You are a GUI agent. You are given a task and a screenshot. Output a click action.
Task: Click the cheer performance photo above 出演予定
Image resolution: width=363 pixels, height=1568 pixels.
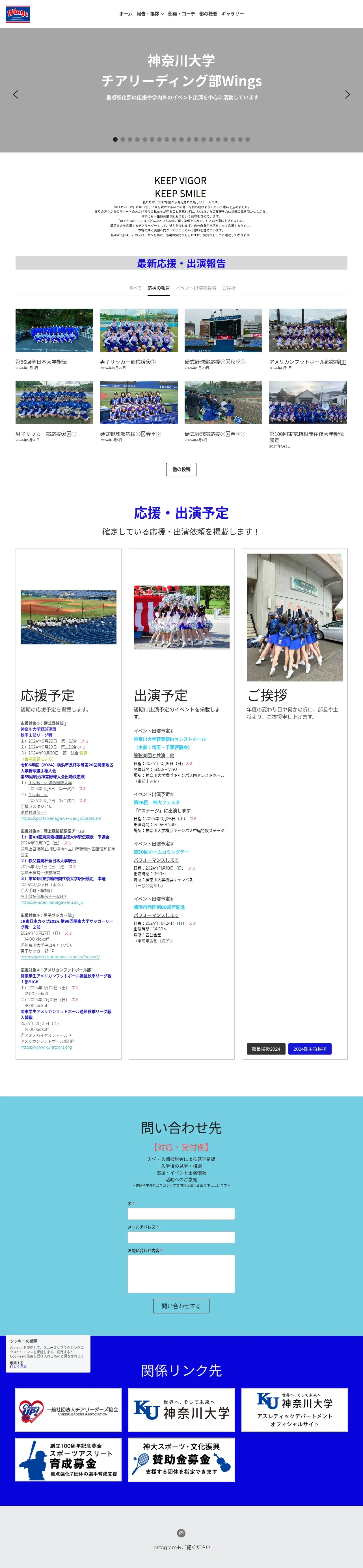point(182,617)
